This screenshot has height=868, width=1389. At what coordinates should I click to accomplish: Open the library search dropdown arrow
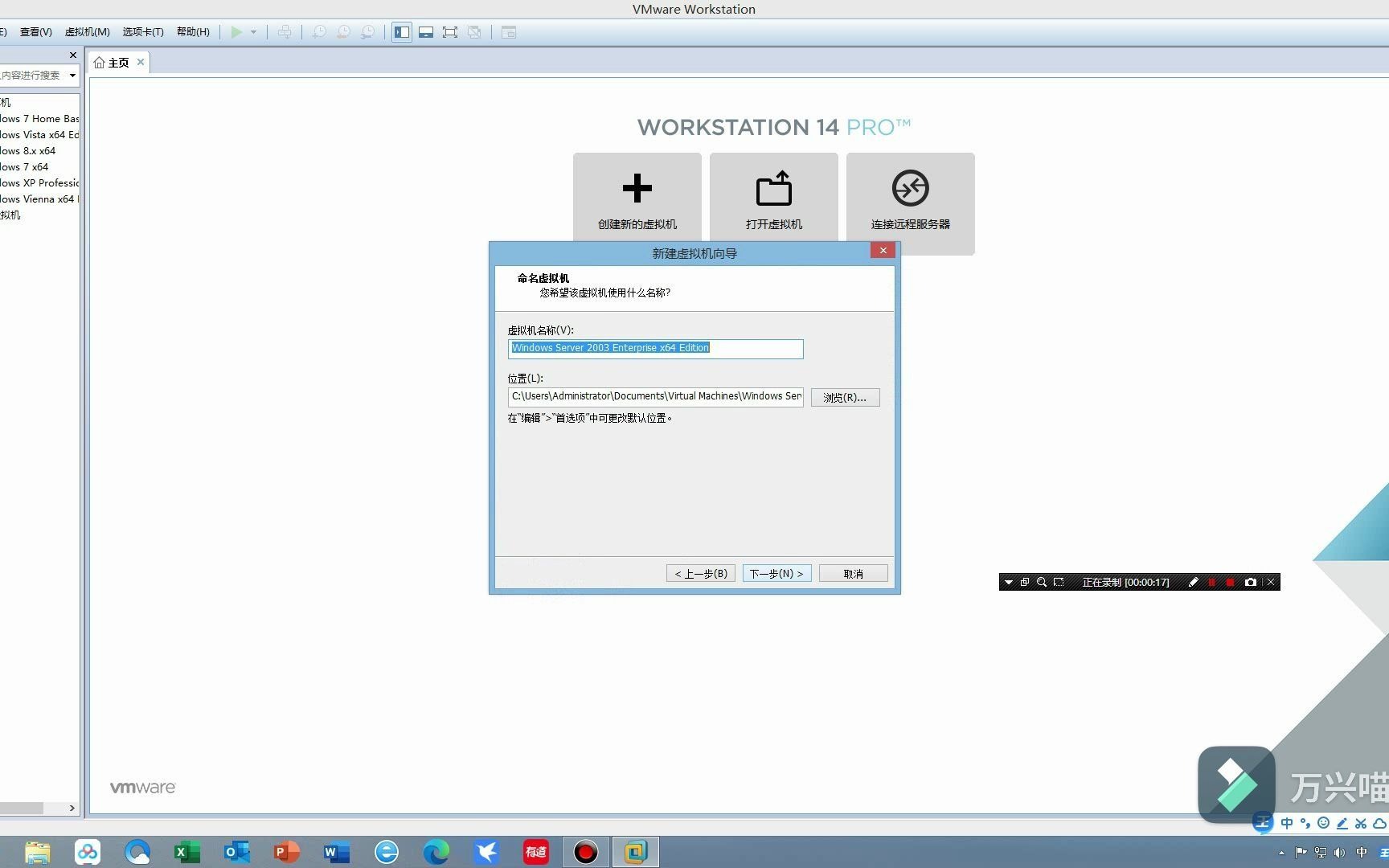(x=72, y=76)
